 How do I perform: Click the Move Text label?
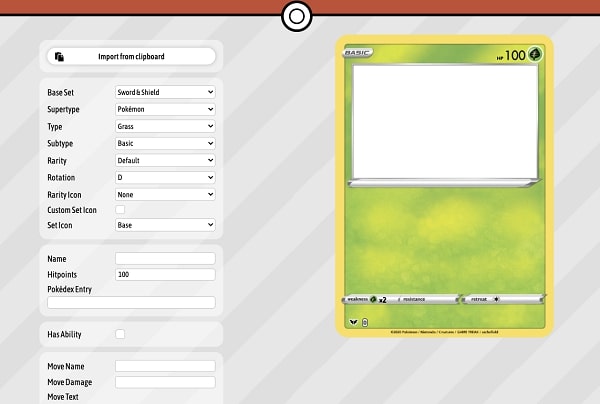pos(63,397)
